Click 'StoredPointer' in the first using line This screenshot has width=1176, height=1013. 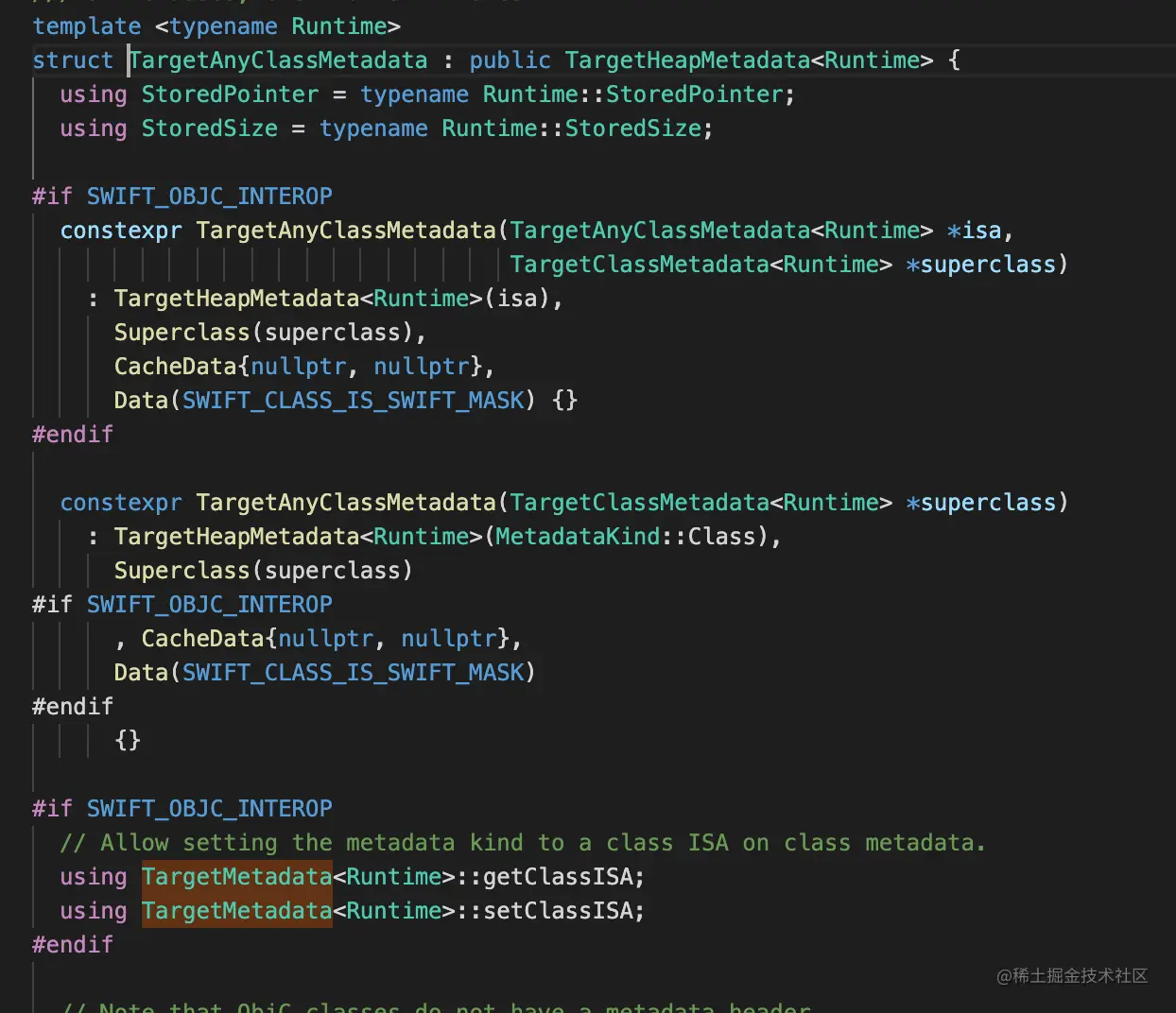(231, 94)
